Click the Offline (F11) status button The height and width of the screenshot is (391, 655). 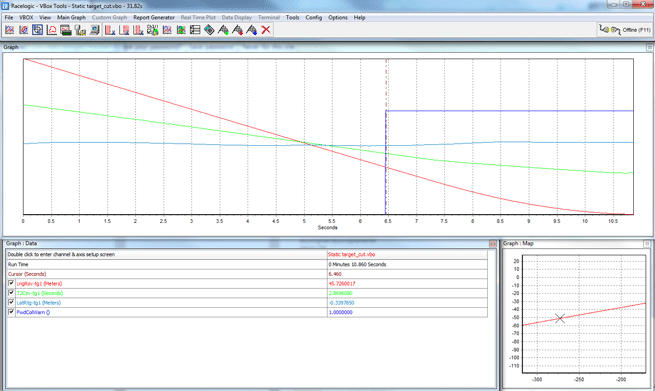(625, 30)
